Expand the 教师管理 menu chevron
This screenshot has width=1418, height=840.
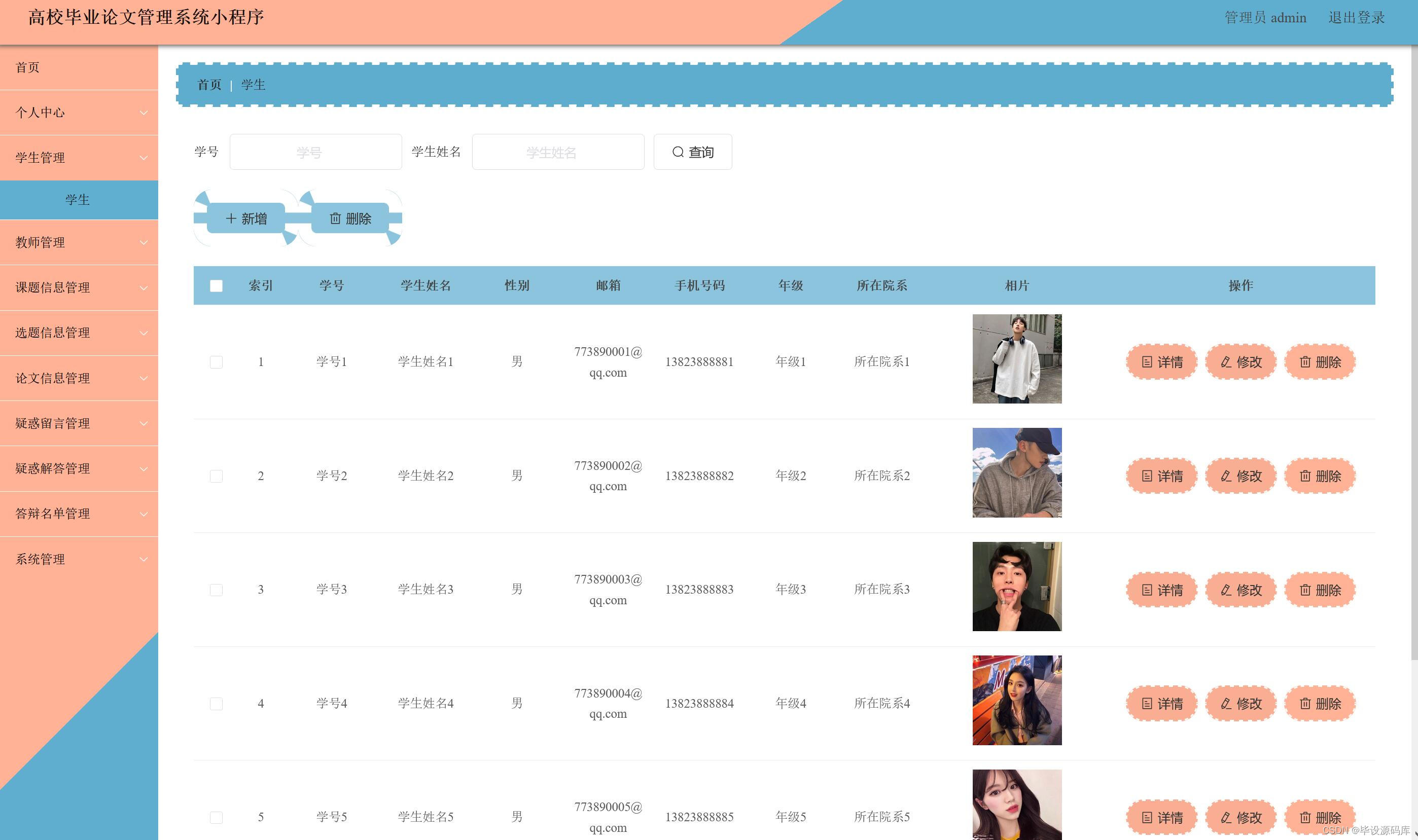144,243
